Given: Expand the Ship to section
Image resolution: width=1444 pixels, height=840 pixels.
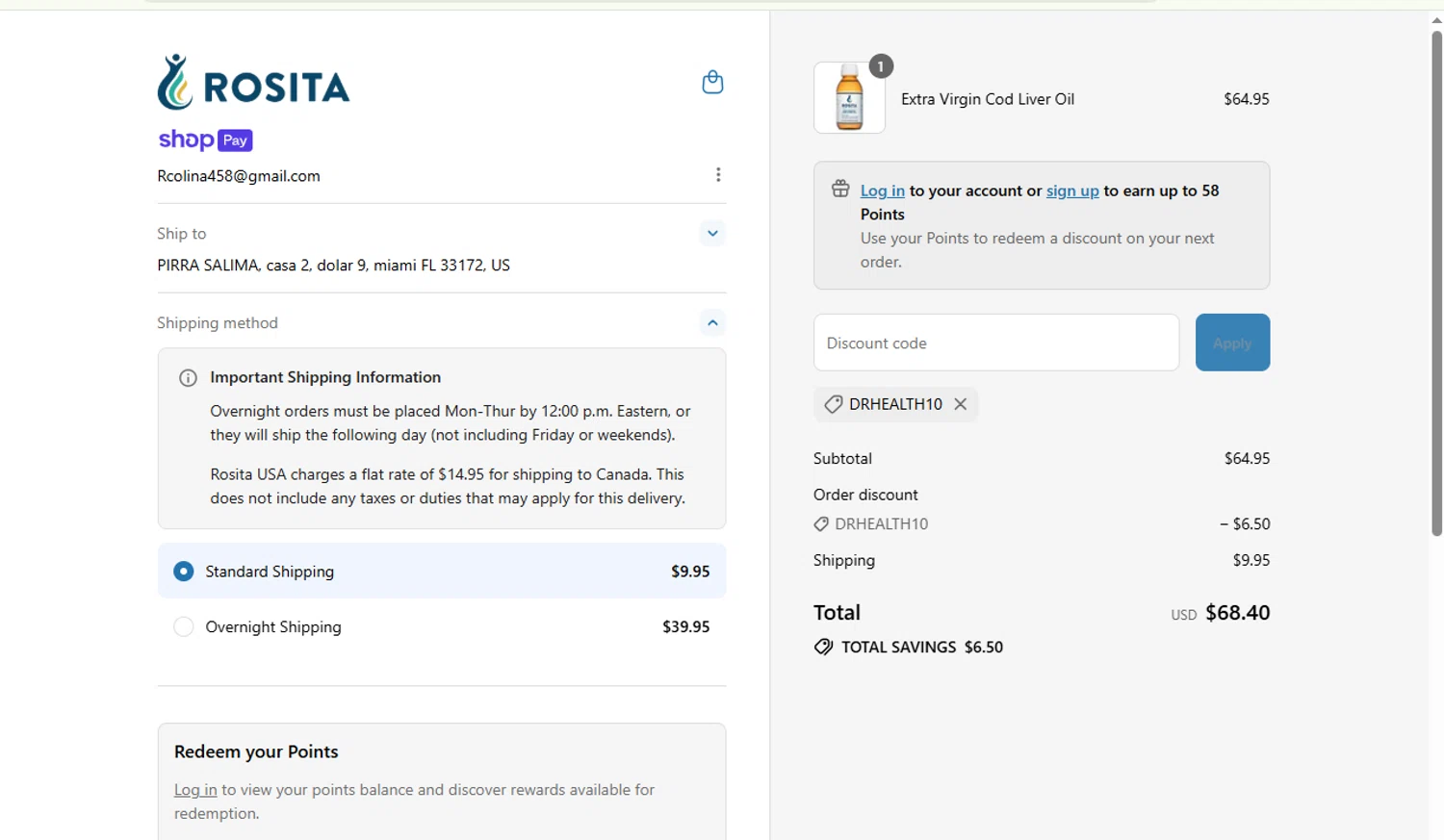Looking at the screenshot, I should click(712, 233).
